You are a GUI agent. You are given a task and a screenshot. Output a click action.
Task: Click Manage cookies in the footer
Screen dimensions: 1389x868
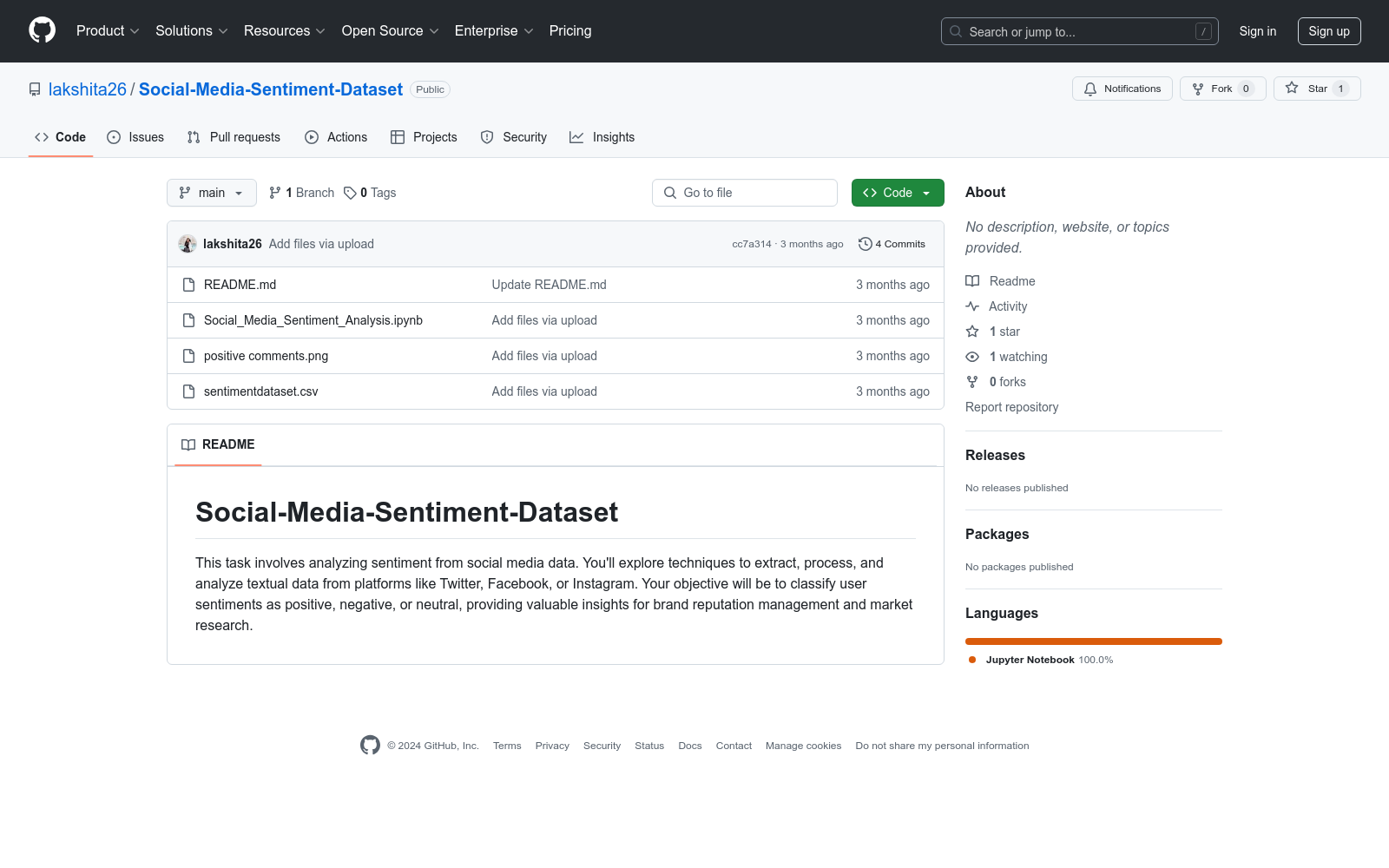pos(803,746)
